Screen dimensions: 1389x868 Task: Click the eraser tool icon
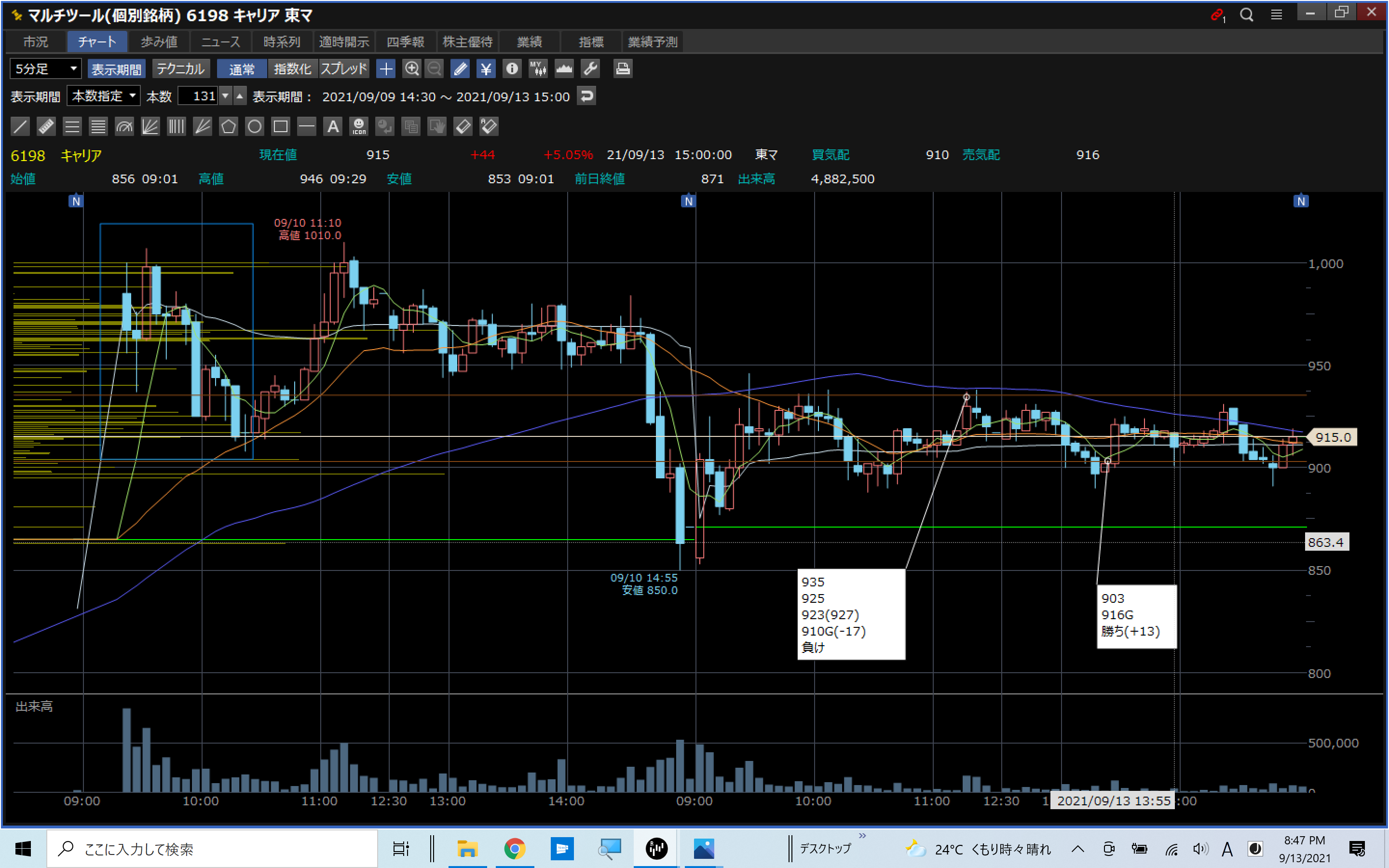[463, 126]
